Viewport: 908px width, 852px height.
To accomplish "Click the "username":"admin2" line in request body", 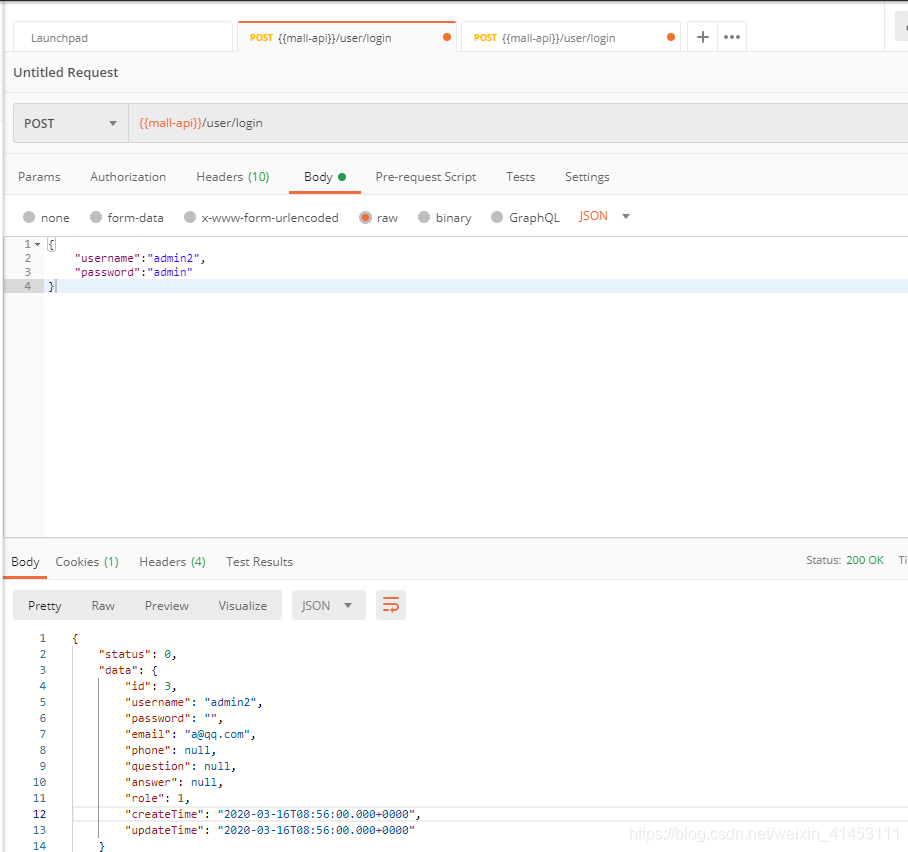I will pos(140,258).
